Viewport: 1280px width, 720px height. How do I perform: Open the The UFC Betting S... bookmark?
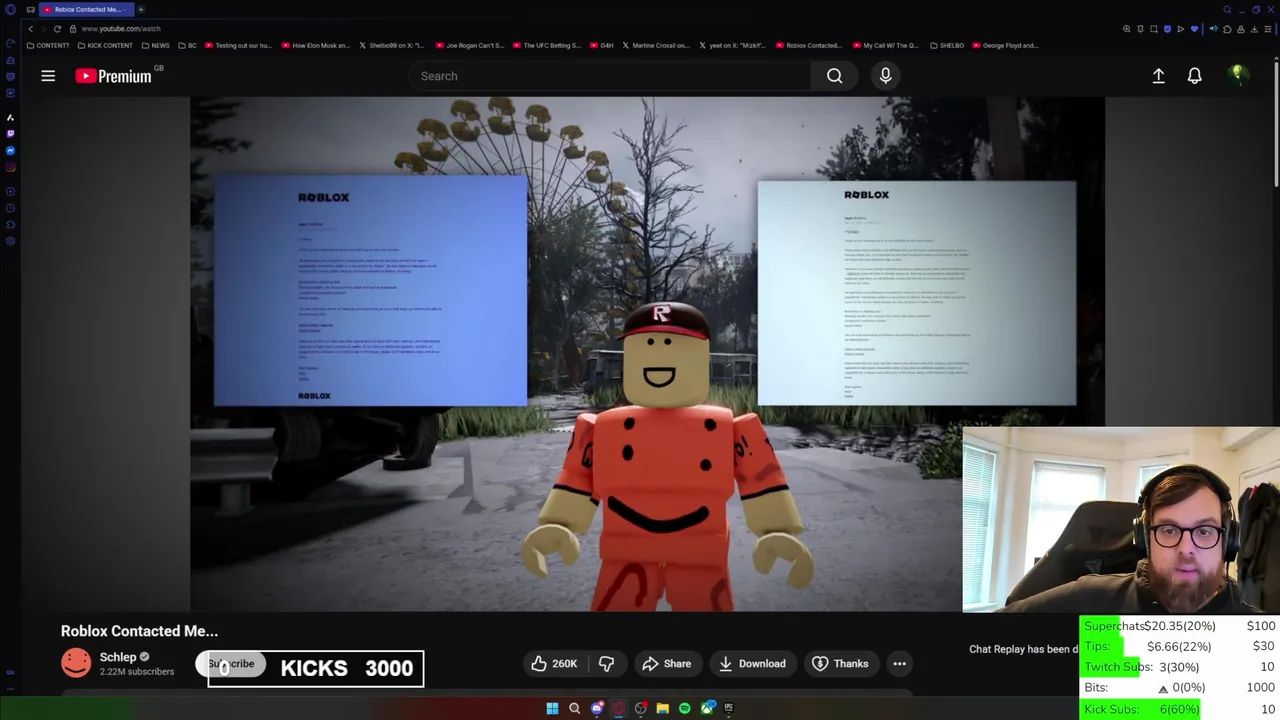click(x=547, y=45)
